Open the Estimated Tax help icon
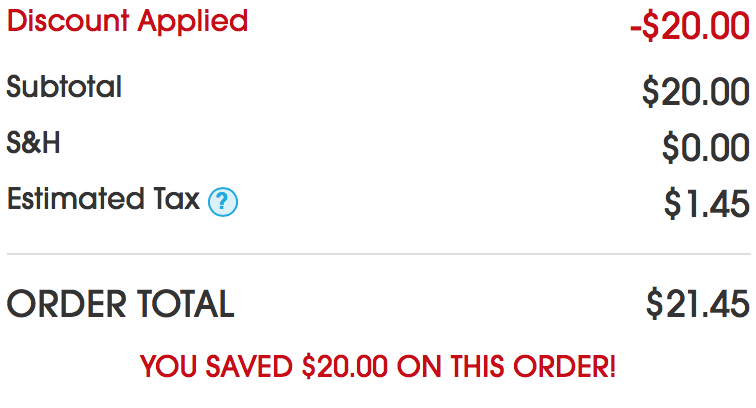This screenshot has width=756, height=408. (223, 202)
